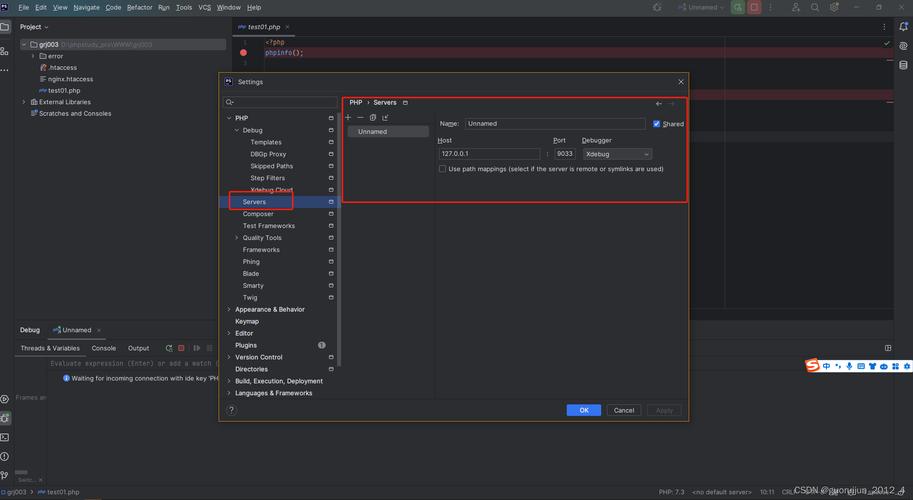Select Keymap in settings tree

(247, 321)
